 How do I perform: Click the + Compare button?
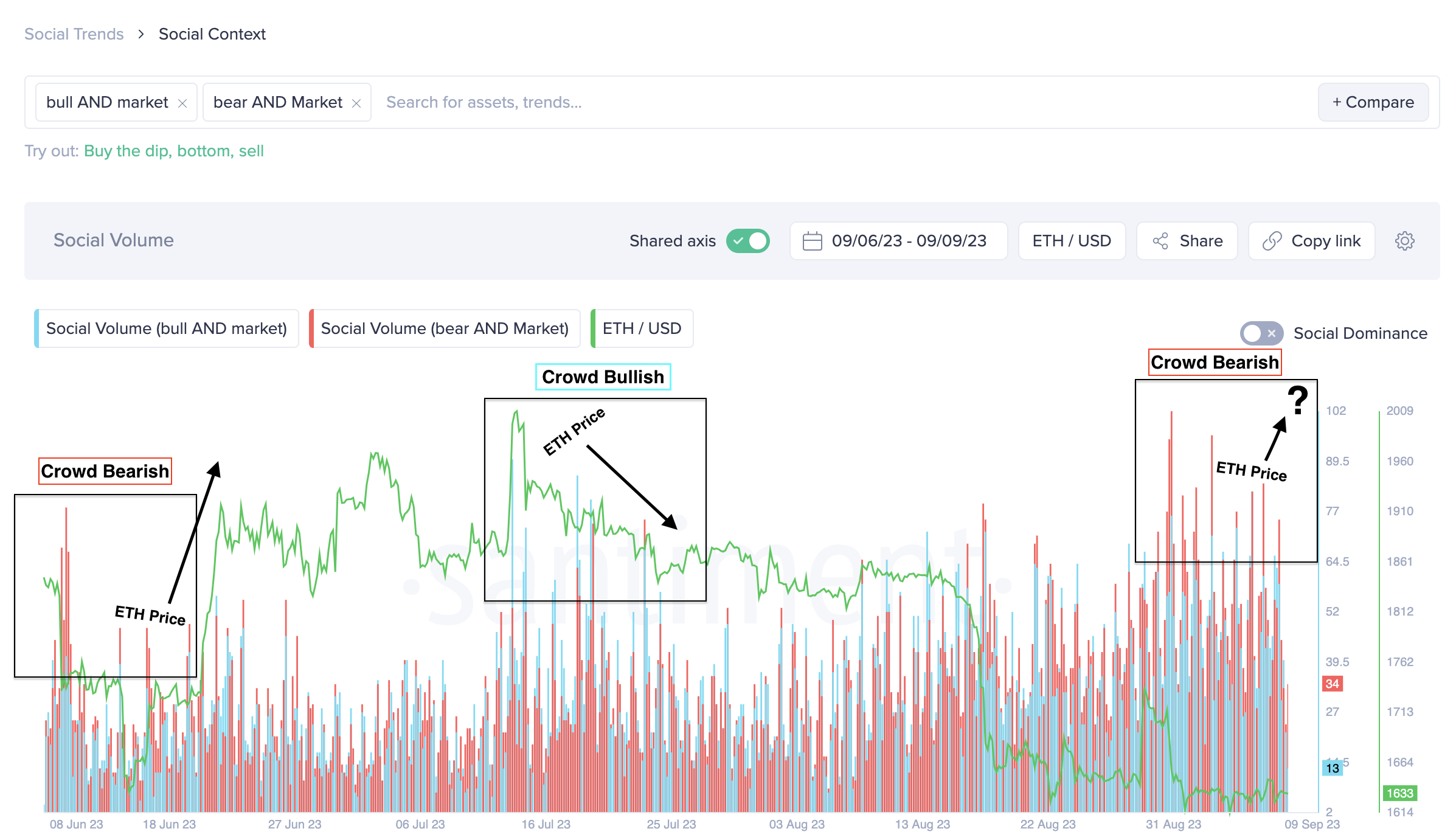click(x=1373, y=102)
